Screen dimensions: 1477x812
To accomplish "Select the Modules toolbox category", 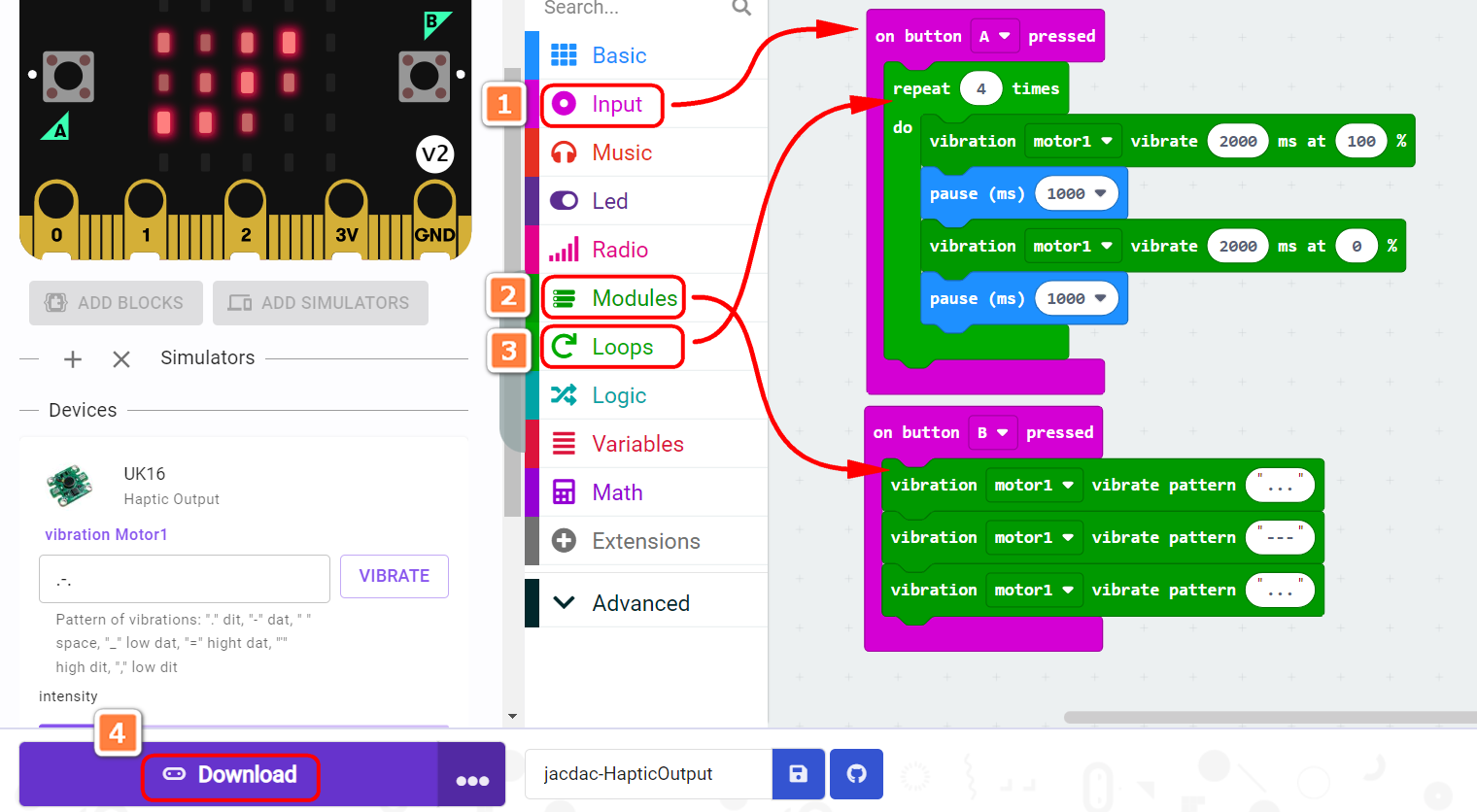I will 634,298.
